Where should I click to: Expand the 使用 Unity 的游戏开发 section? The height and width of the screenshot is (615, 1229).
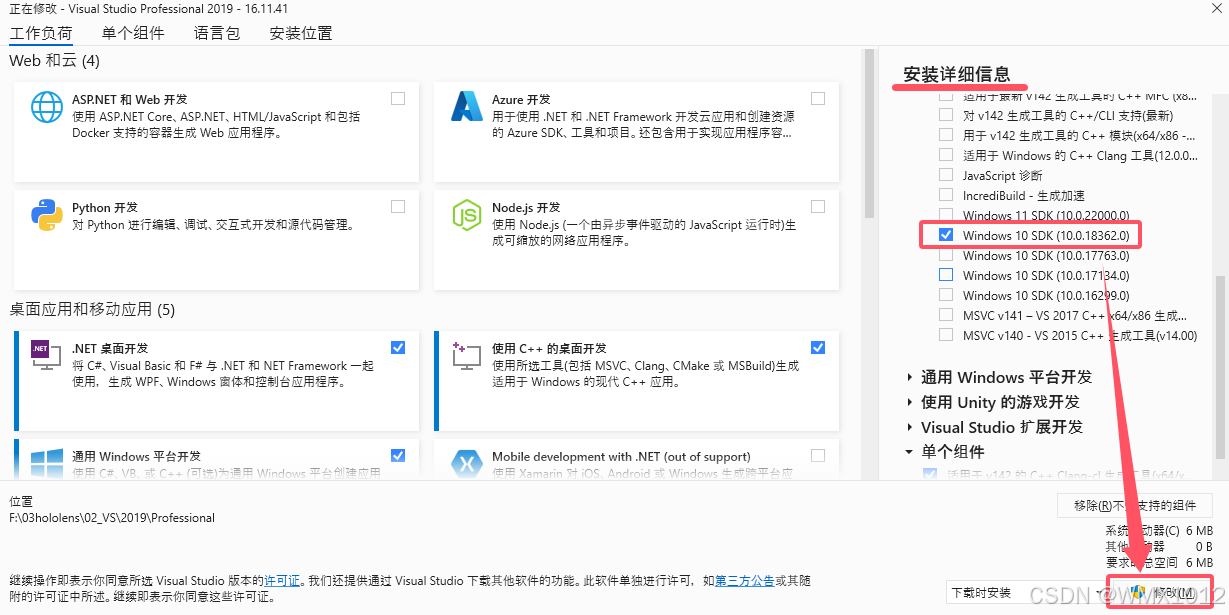[x=909, y=403]
